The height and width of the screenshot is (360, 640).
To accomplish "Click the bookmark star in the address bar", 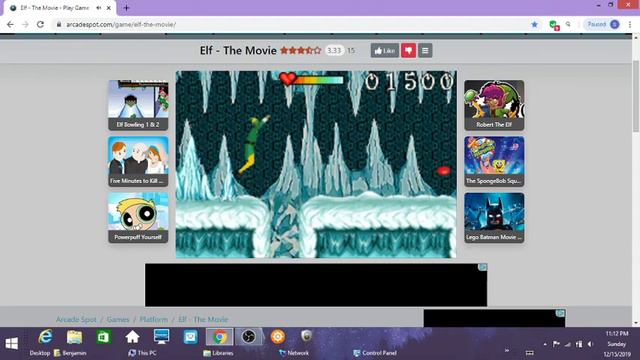I will click(534, 24).
